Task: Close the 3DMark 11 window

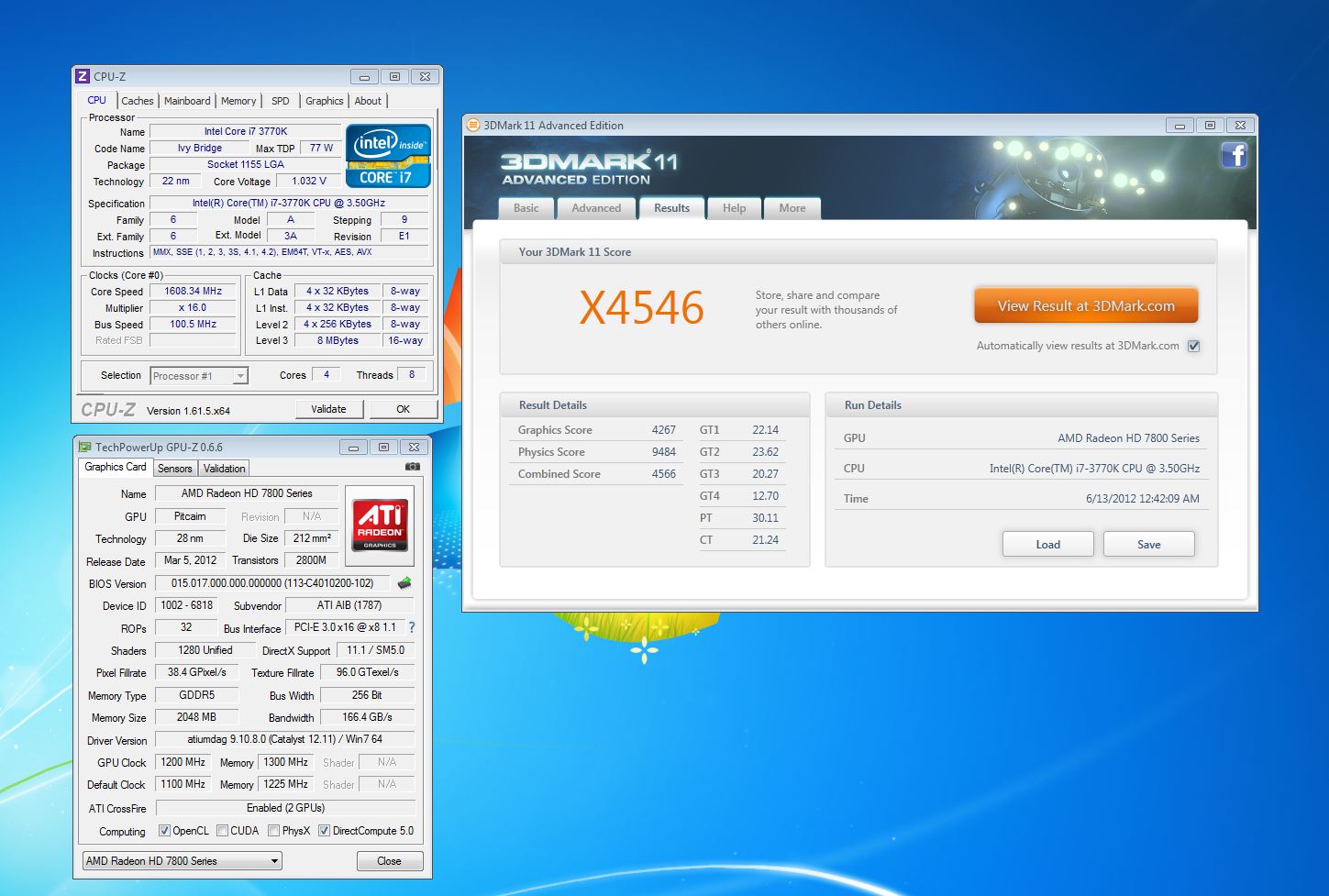Action: [1240, 126]
